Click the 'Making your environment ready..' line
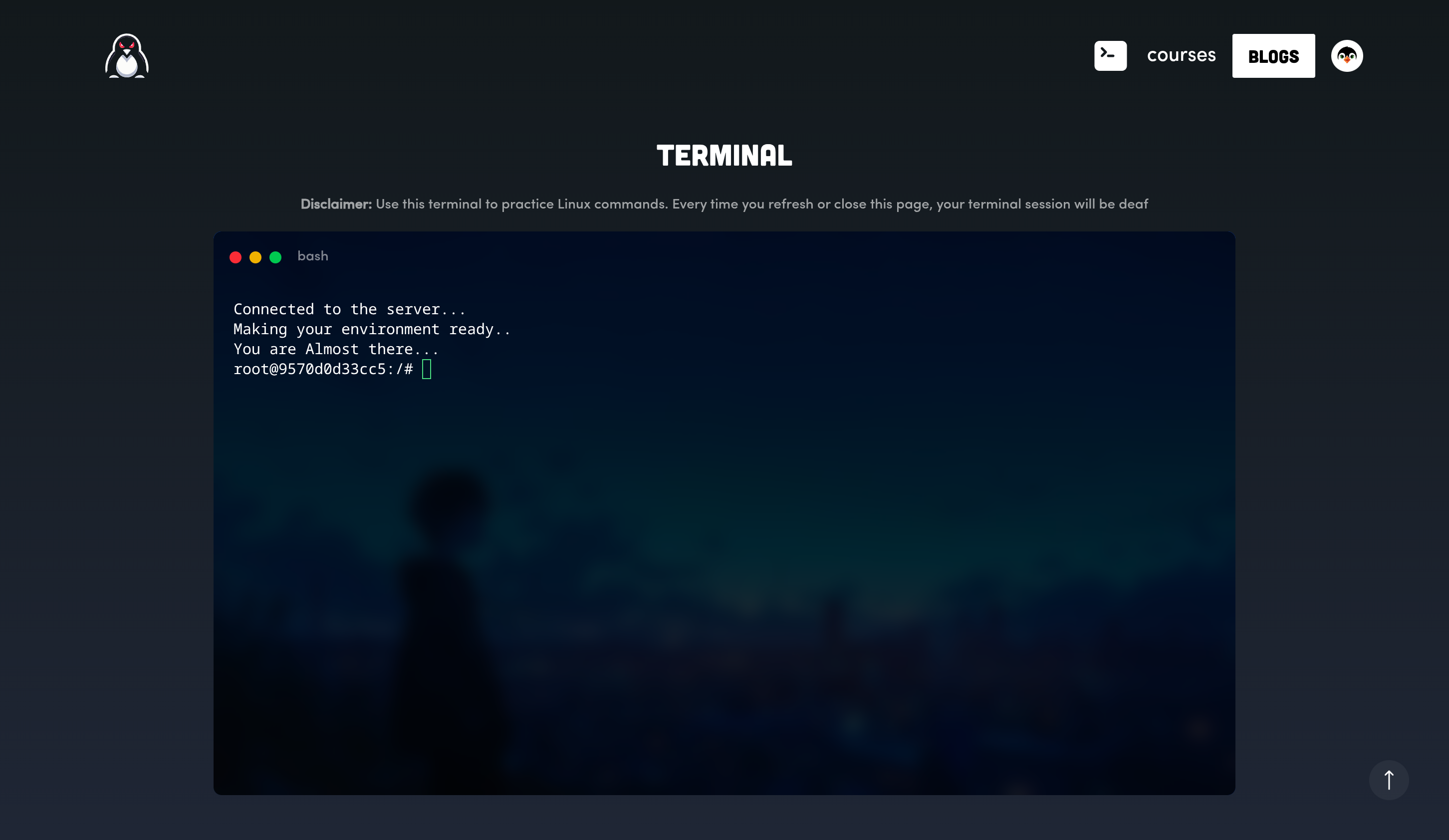This screenshot has height=840, width=1449. tap(371, 329)
